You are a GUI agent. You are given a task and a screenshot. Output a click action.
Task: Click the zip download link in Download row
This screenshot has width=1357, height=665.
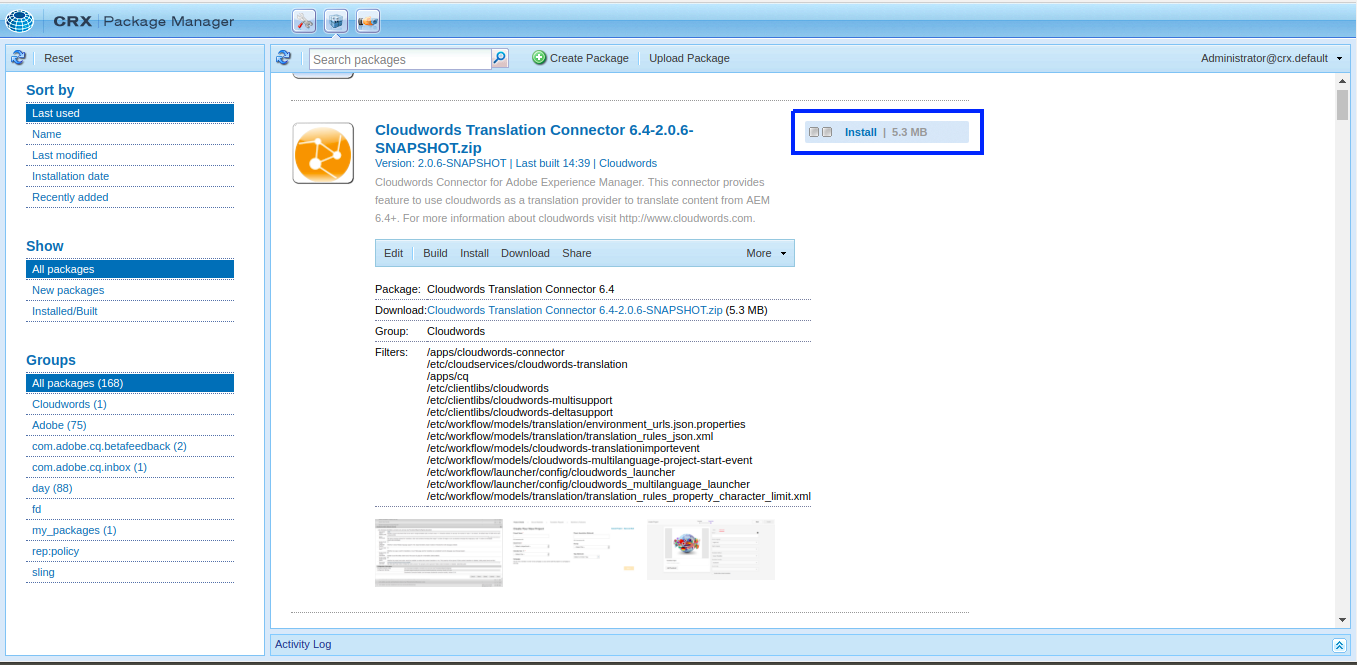point(575,310)
